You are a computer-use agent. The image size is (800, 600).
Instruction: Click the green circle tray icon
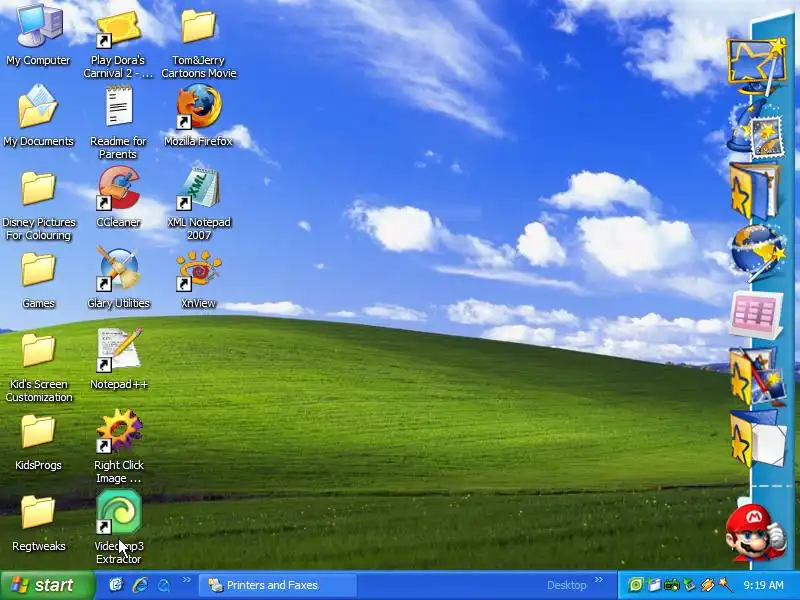tap(636, 585)
